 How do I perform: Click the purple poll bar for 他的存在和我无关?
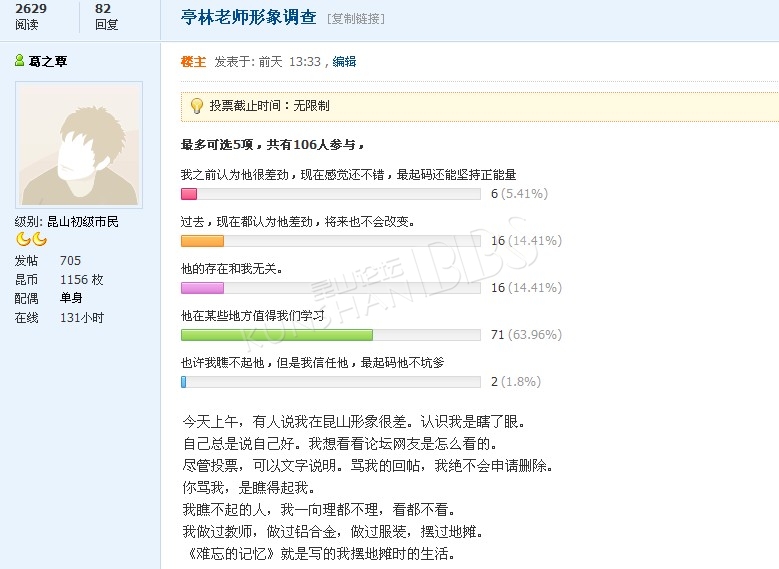(202, 288)
